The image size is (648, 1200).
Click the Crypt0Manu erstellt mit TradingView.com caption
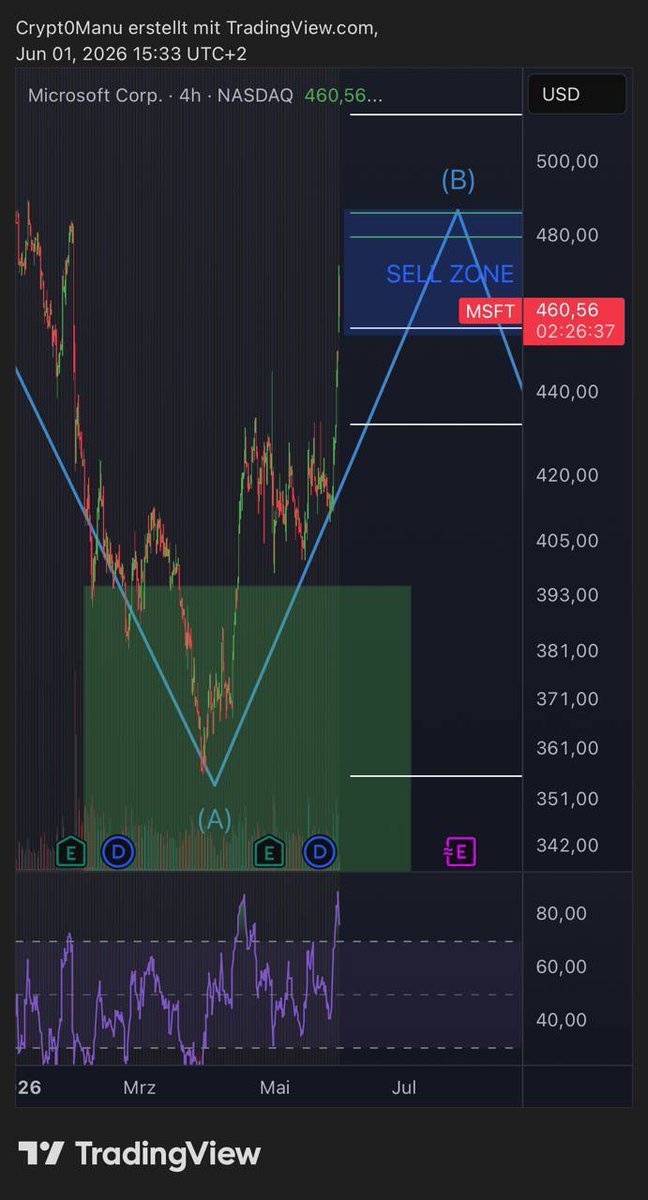197,30
